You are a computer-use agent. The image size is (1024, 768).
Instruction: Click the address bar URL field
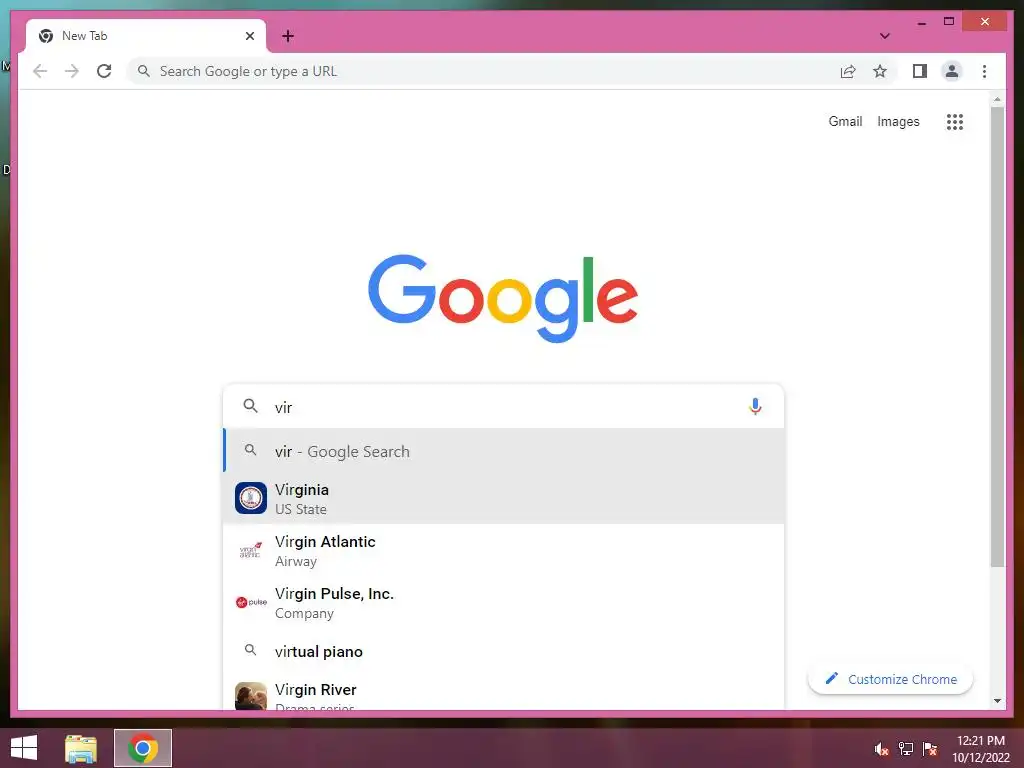tap(483, 71)
